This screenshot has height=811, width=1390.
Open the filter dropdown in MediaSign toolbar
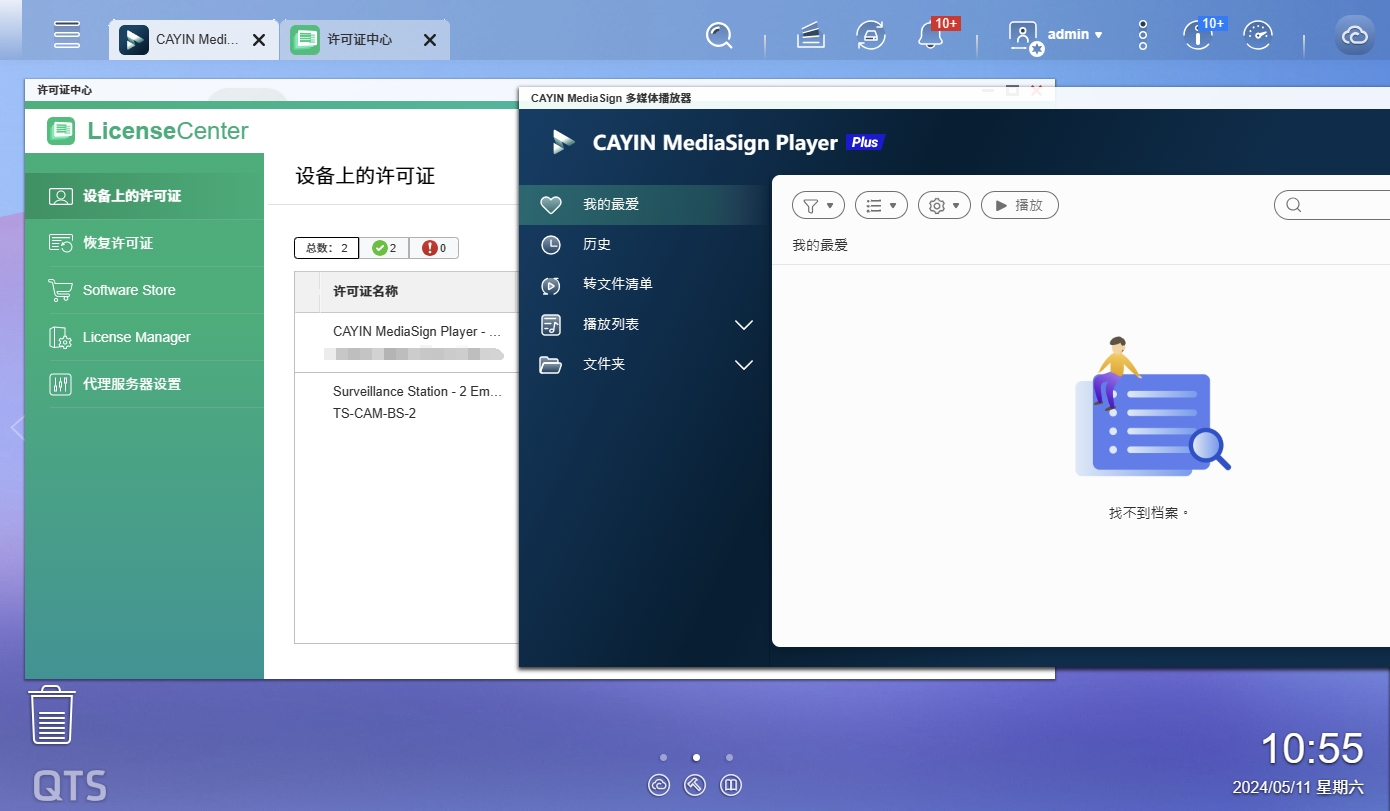tap(818, 205)
